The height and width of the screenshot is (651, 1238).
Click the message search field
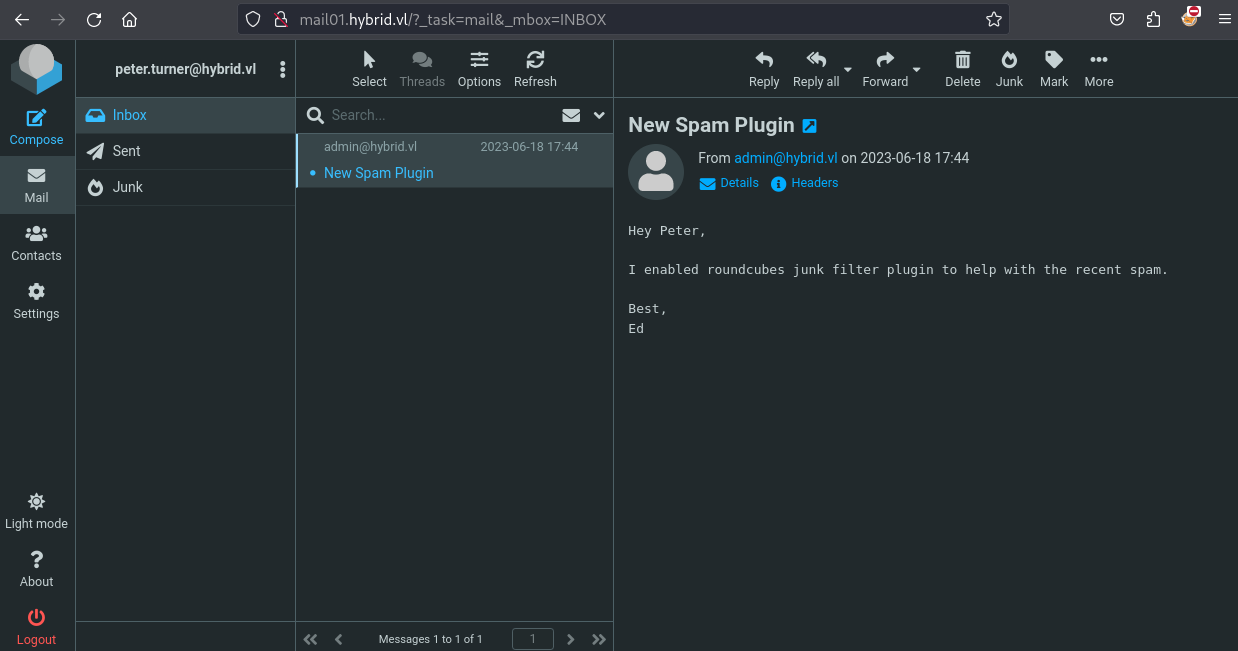pos(441,115)
